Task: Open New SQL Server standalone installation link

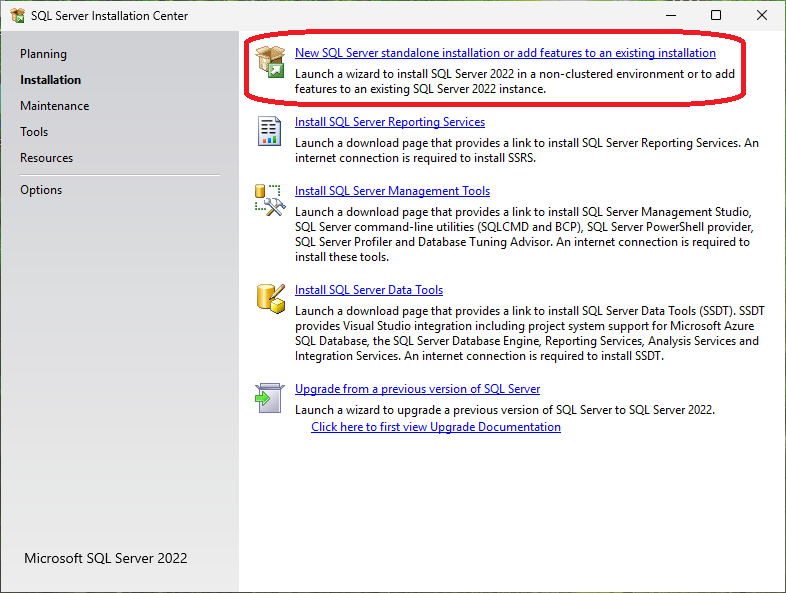Action: click(505, 53)
